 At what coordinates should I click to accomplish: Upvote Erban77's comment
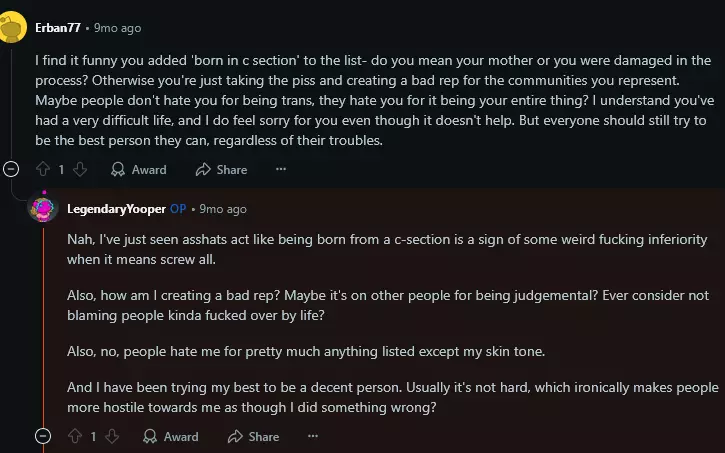[42, 170]
